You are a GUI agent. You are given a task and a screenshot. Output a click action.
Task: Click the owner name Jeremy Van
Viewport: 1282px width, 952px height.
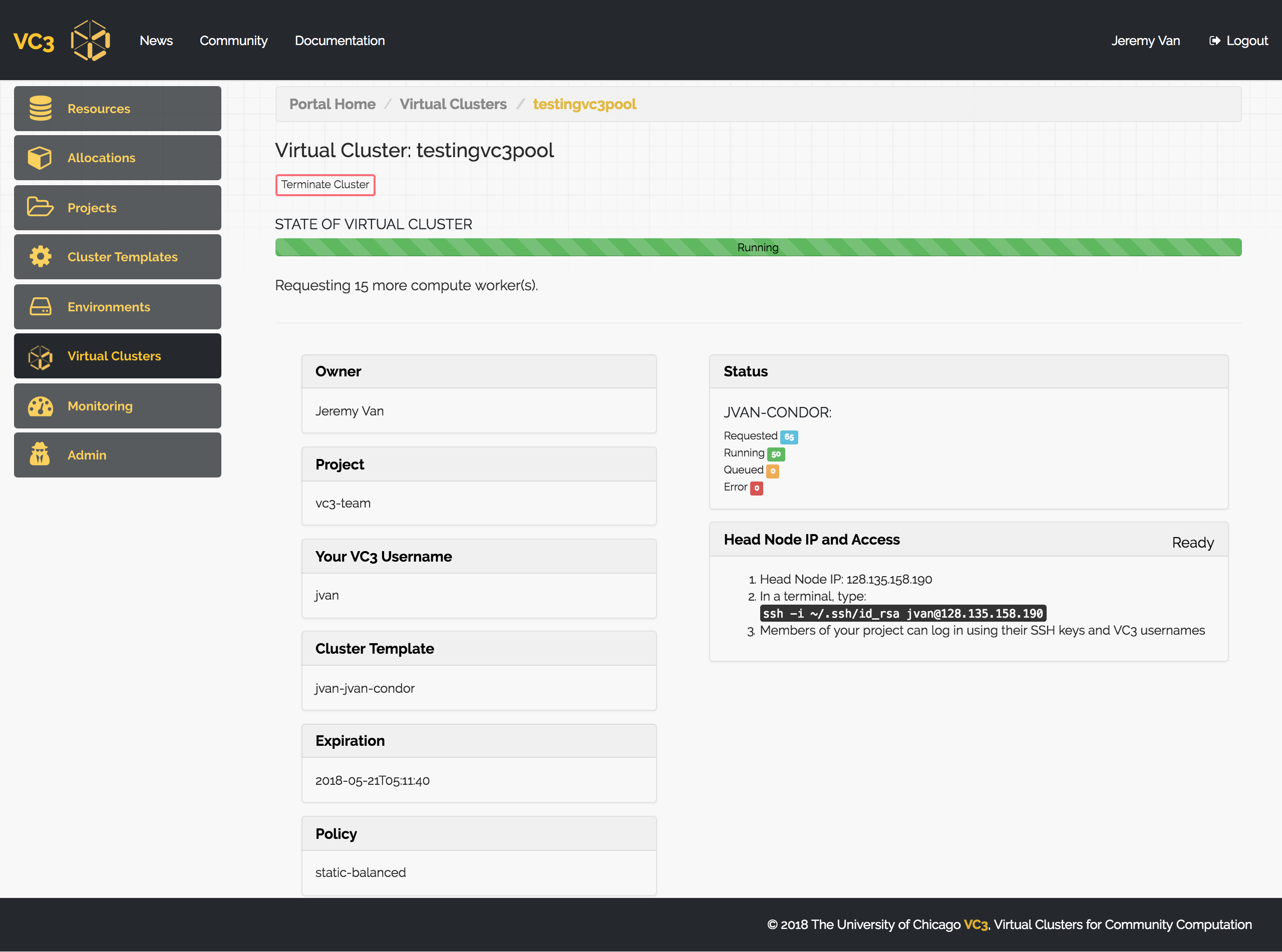[350, 411]
